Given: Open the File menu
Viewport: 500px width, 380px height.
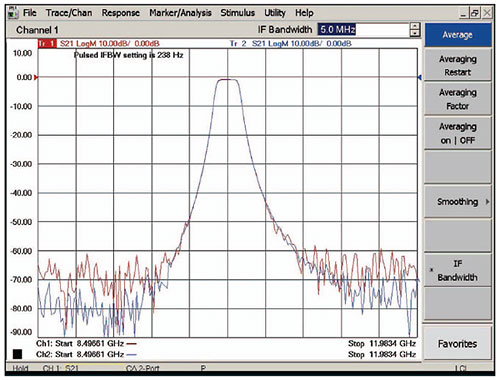Looking at the screenshot, I should click(29, 13).
